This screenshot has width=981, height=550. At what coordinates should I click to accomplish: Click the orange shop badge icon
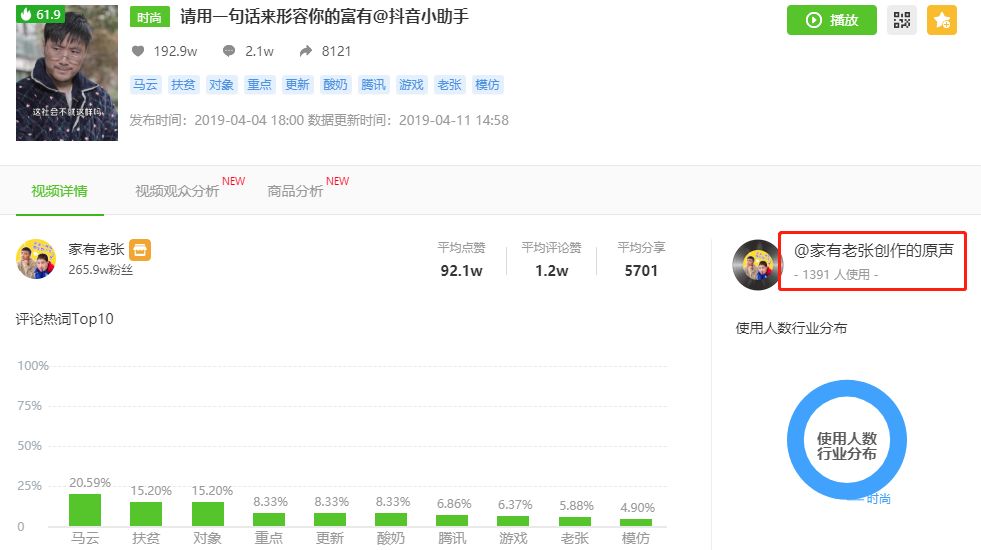pyautogui.click(x=140, y=250)
